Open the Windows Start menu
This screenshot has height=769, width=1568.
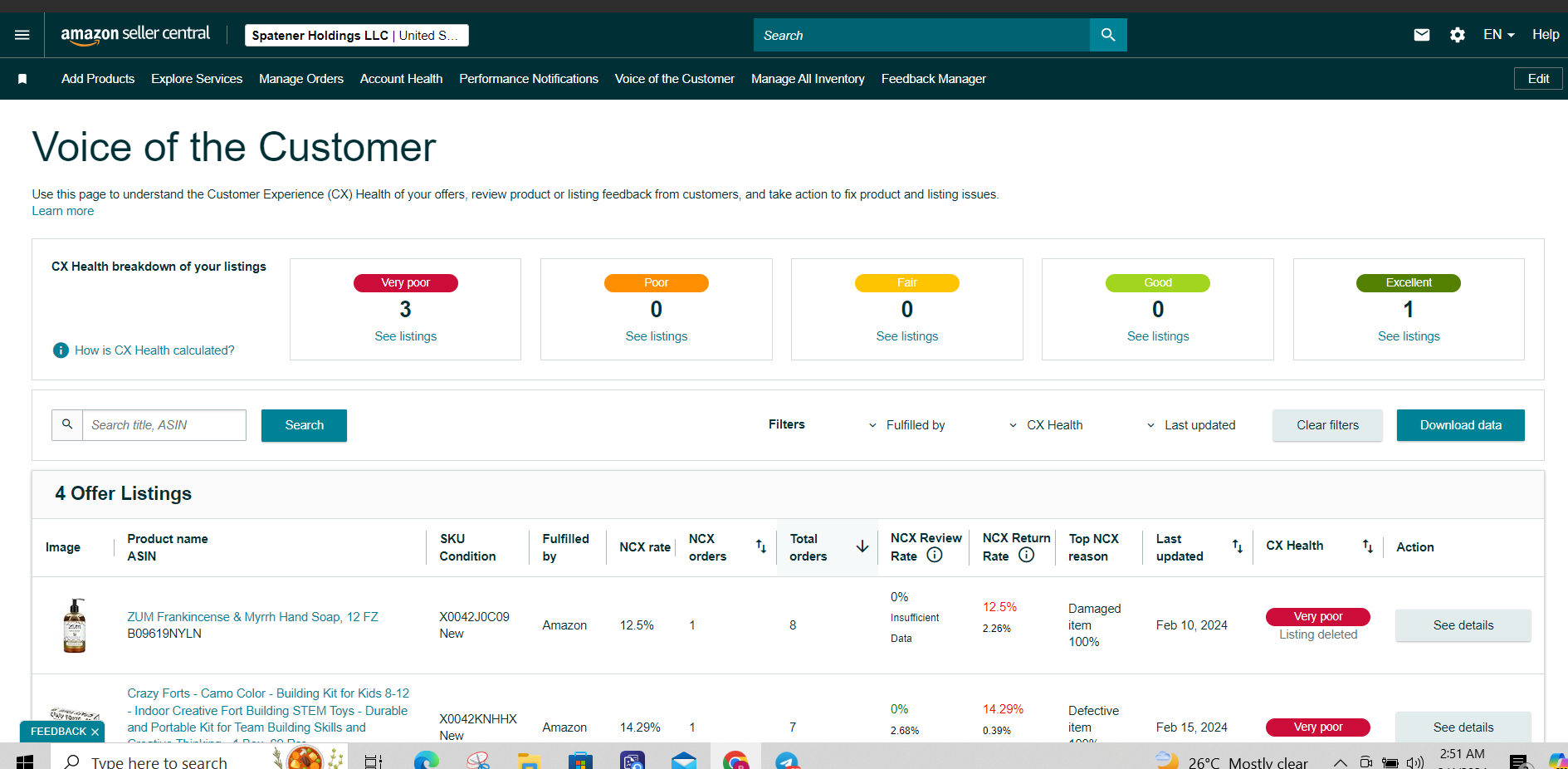coord(24,760)
